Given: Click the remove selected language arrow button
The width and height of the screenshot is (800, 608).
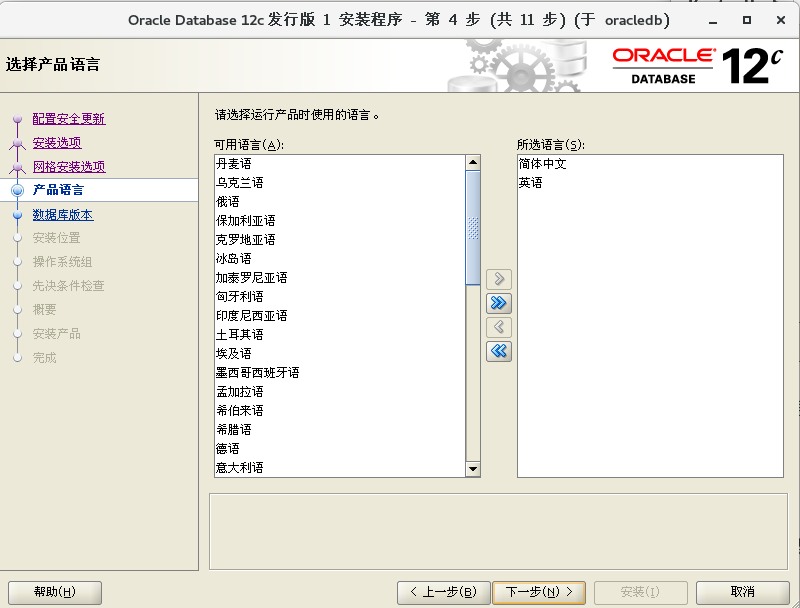Looking at the screenshot, I should (x=499, y=327).
